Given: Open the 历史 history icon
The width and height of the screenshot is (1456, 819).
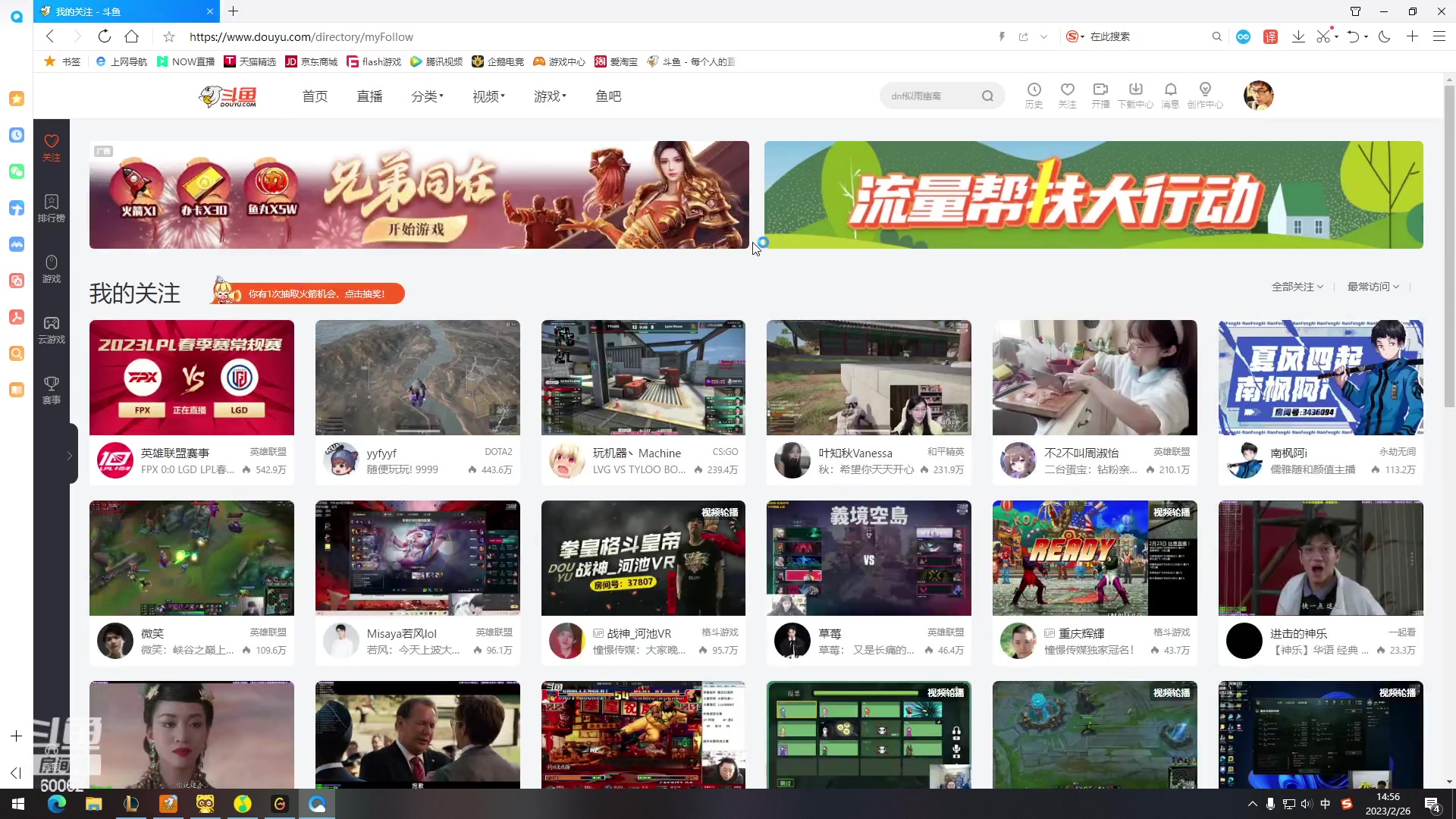Looking at the screenshot, I should click(1034, 96).
